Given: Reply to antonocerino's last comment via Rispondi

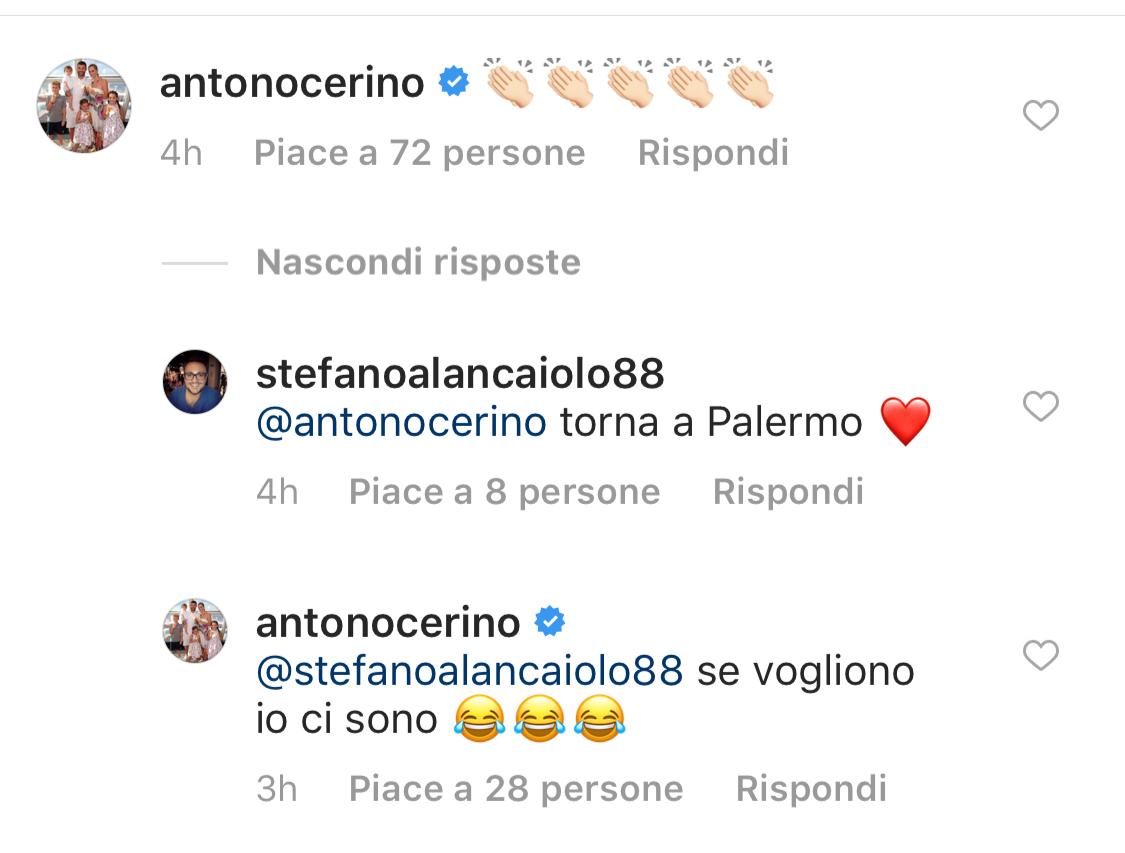Looking at the screenshot, I should (811, 789).
